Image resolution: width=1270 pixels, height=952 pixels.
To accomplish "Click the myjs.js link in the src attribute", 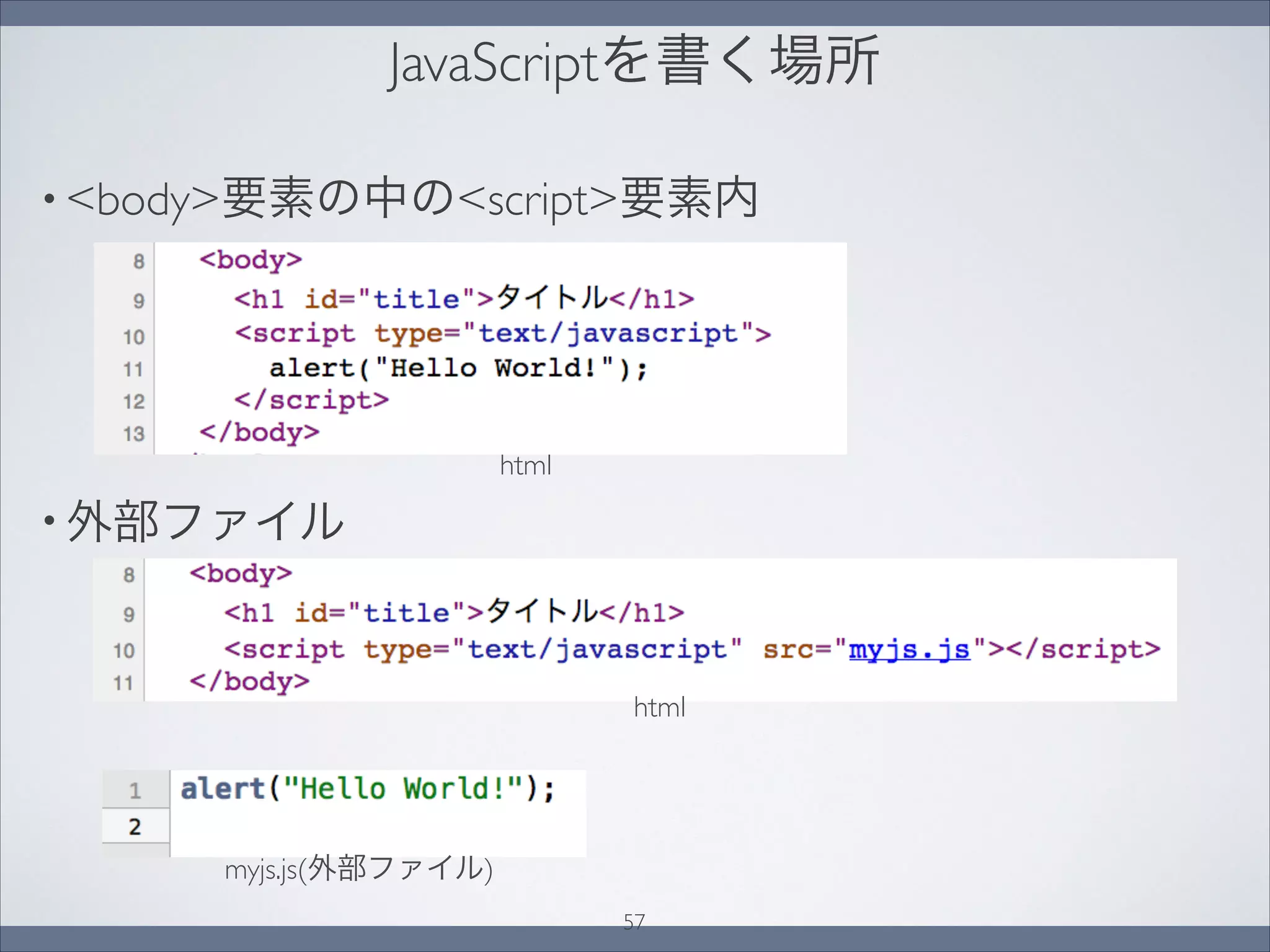I will pyautogui.click(x=909, y=650).
